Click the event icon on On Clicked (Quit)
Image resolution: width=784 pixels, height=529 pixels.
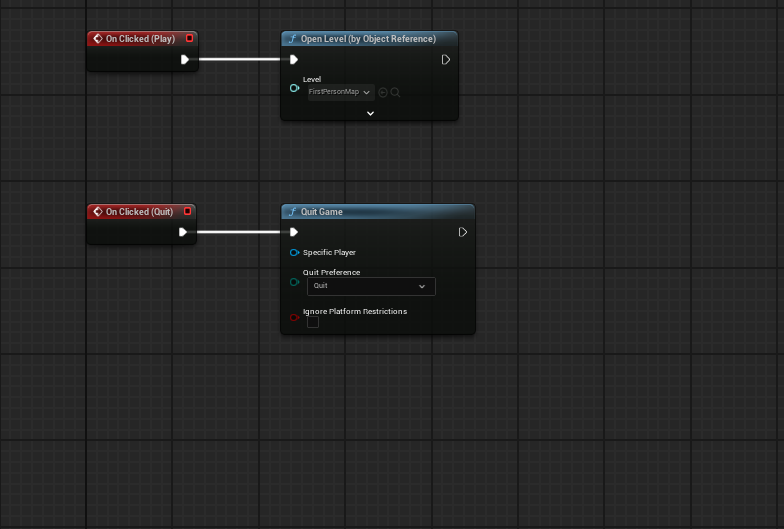[x=98, y=212]
